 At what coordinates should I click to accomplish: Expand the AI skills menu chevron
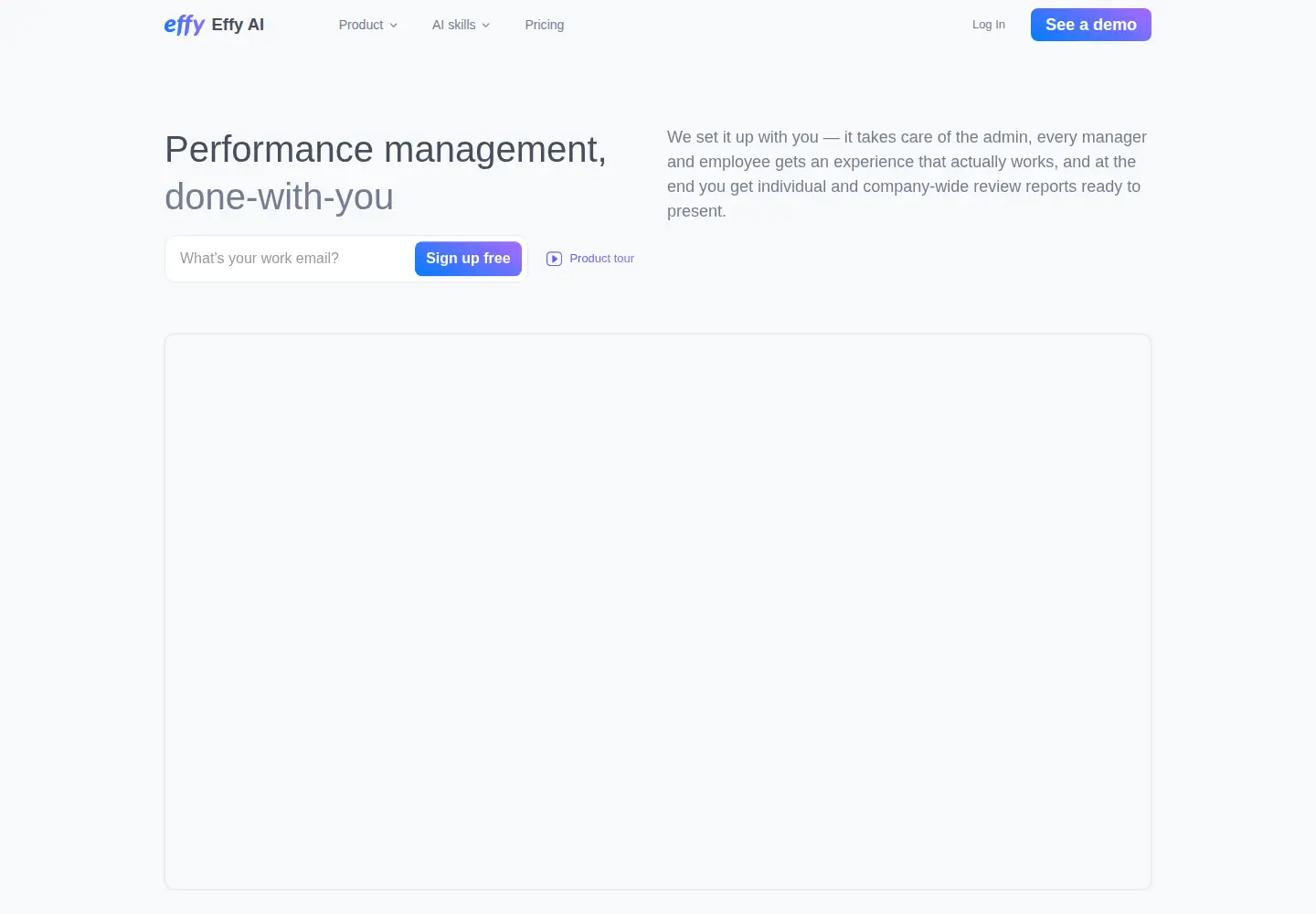tap(486, 26)
